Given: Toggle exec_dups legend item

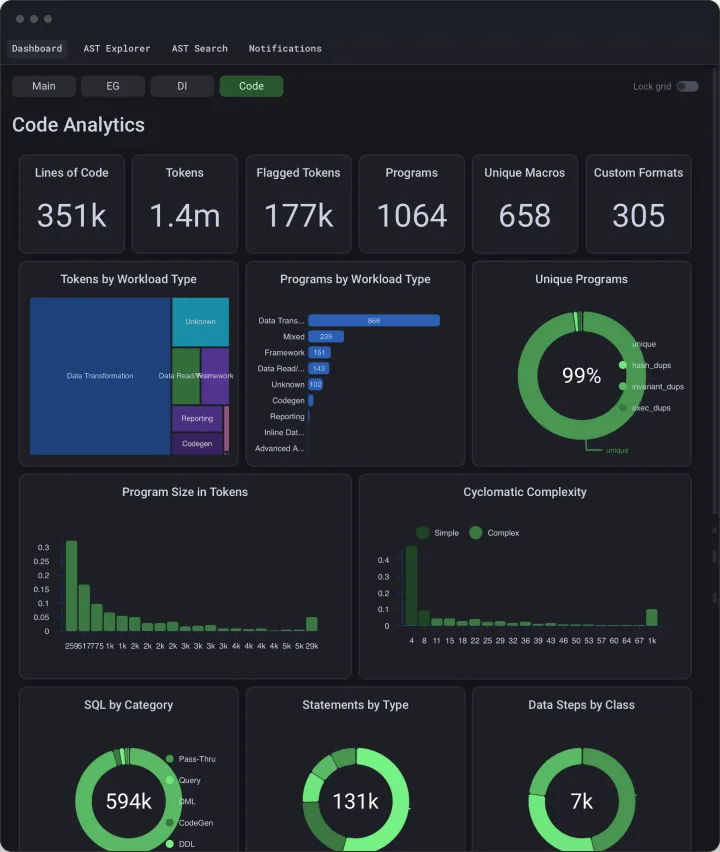Looking at the screenshot, I should [x=646, y=408].
